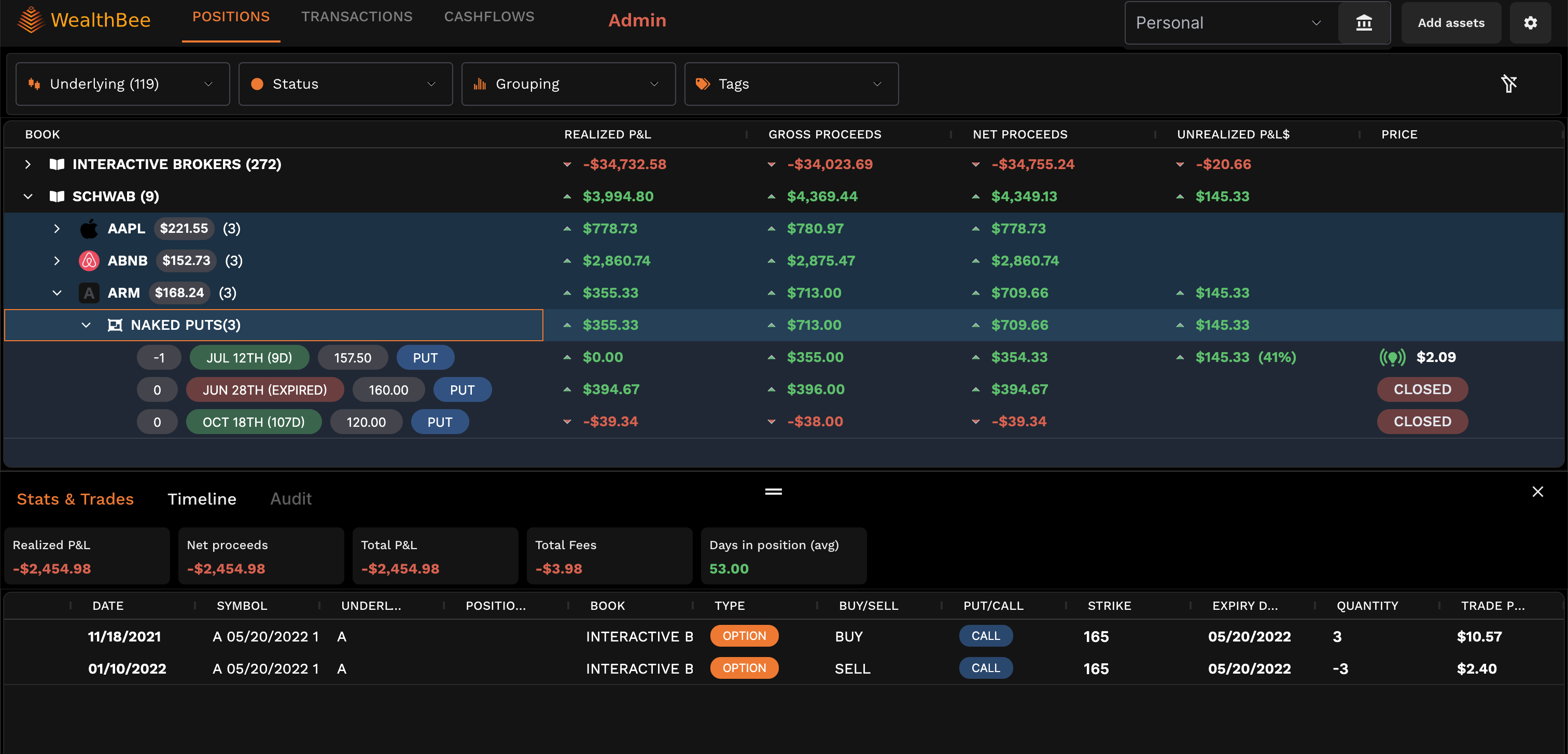The height and width of the screenshot is (754, 1568).
Task: Collapse the ARM positions row
Action: tap(57, 294)
